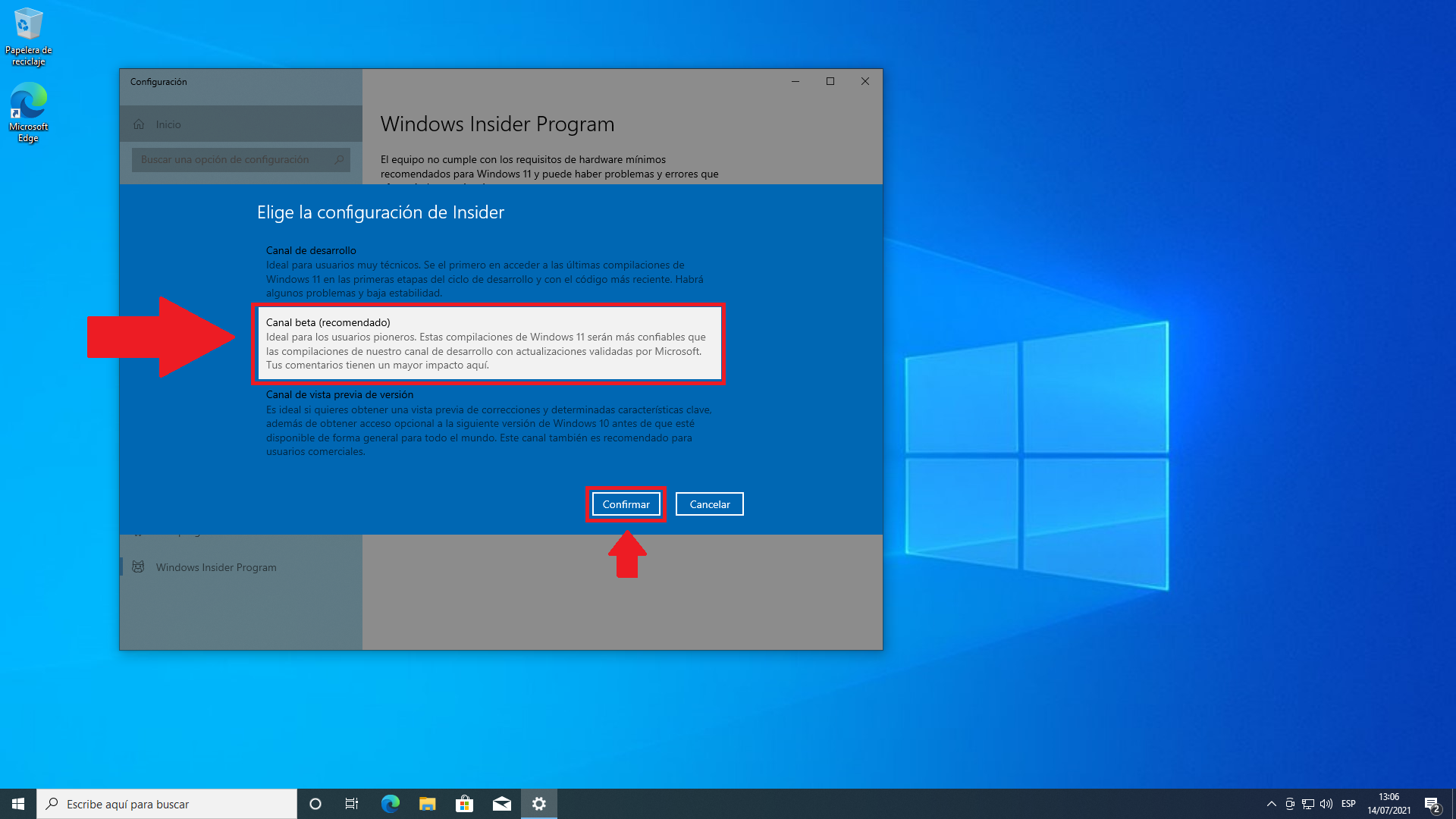Image resolution: width=1456 pixels, height=819 pixels.
Task: Select Canal beta (recomendado) option
Action: [x=489, y=344]
